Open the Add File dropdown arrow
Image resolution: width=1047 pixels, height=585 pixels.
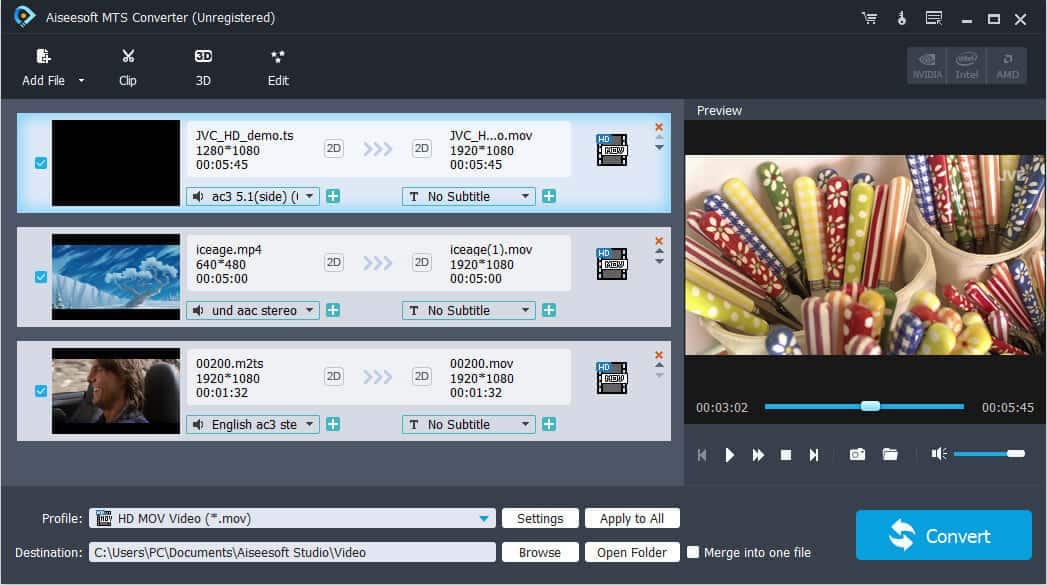click(81, 81)
